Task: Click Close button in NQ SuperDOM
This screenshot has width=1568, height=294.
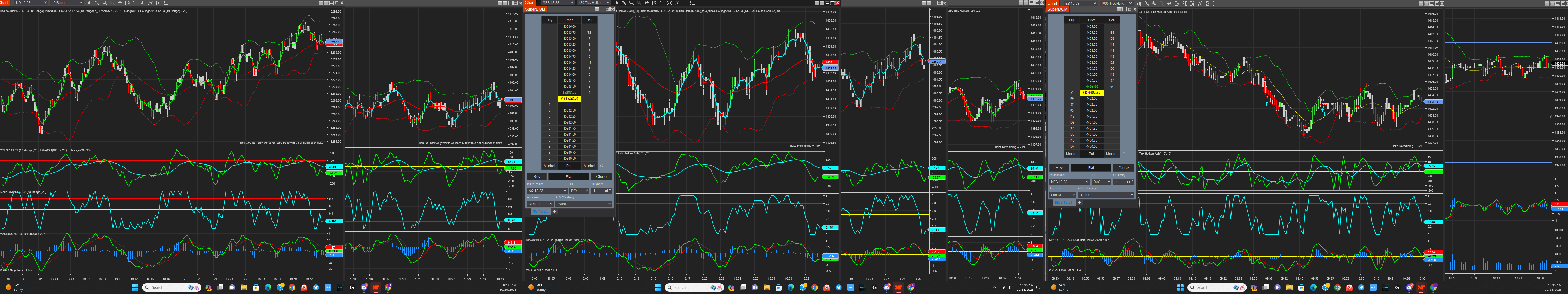Action: 601,176
